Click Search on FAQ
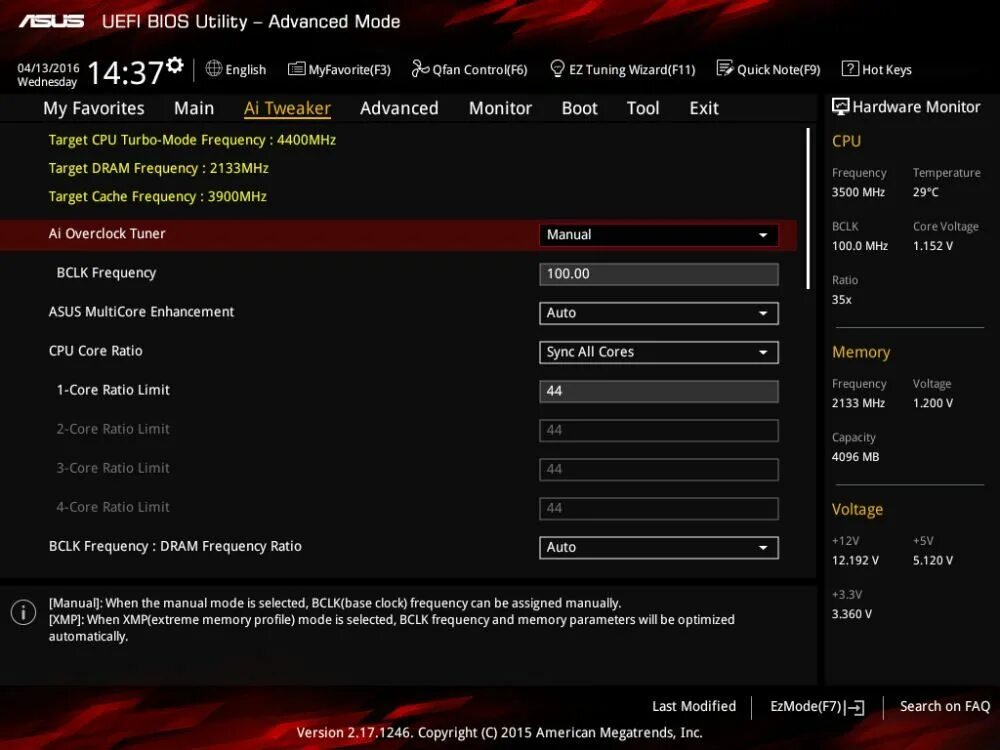This screenshot has height=750, width=1000. [x=945, y=706]
